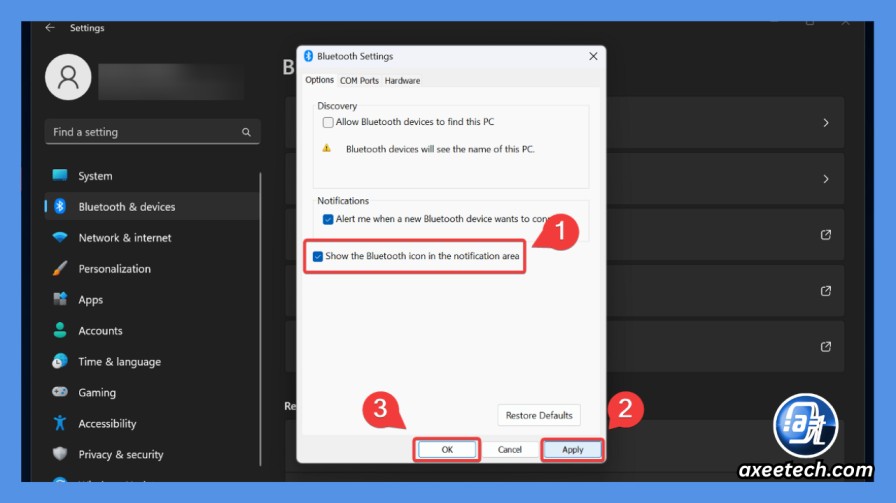Click the Apply button in Bluetooth Settings
896x503 pixels.
573,449
